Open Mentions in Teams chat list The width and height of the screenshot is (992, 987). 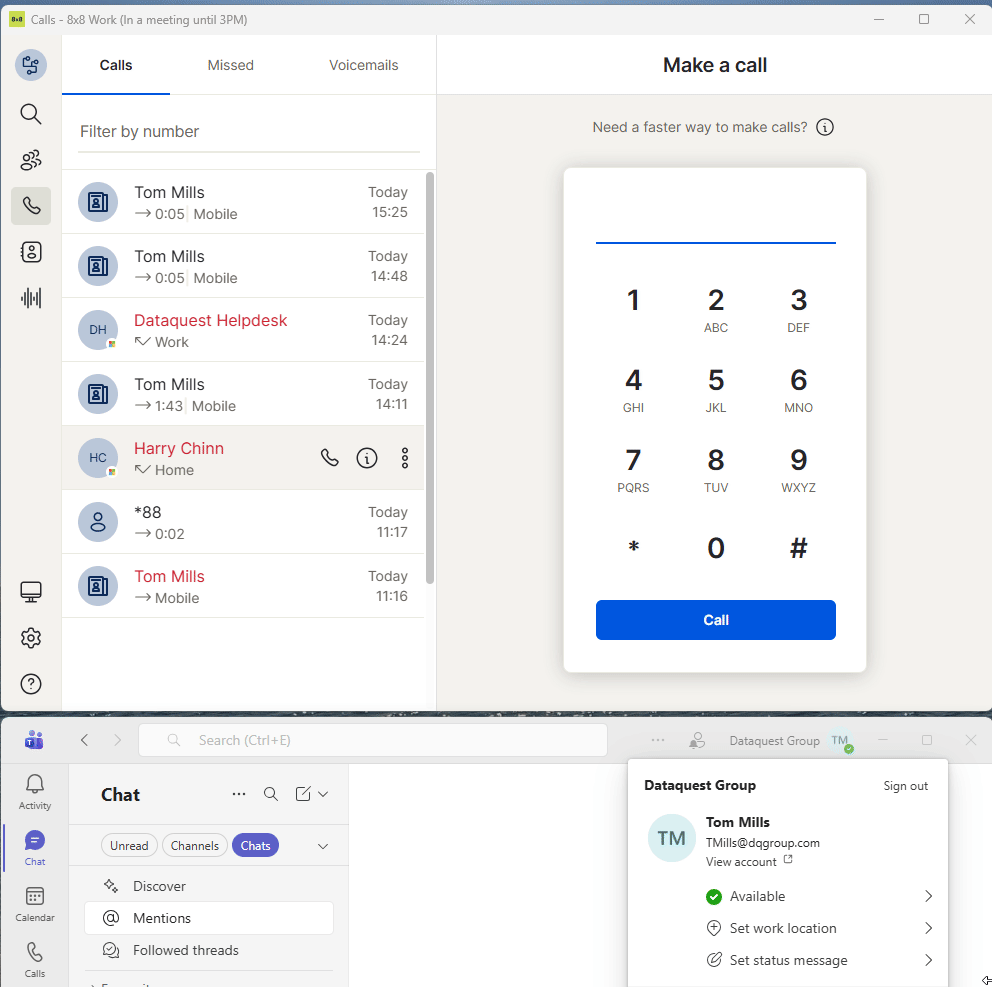tap(209, 918)
